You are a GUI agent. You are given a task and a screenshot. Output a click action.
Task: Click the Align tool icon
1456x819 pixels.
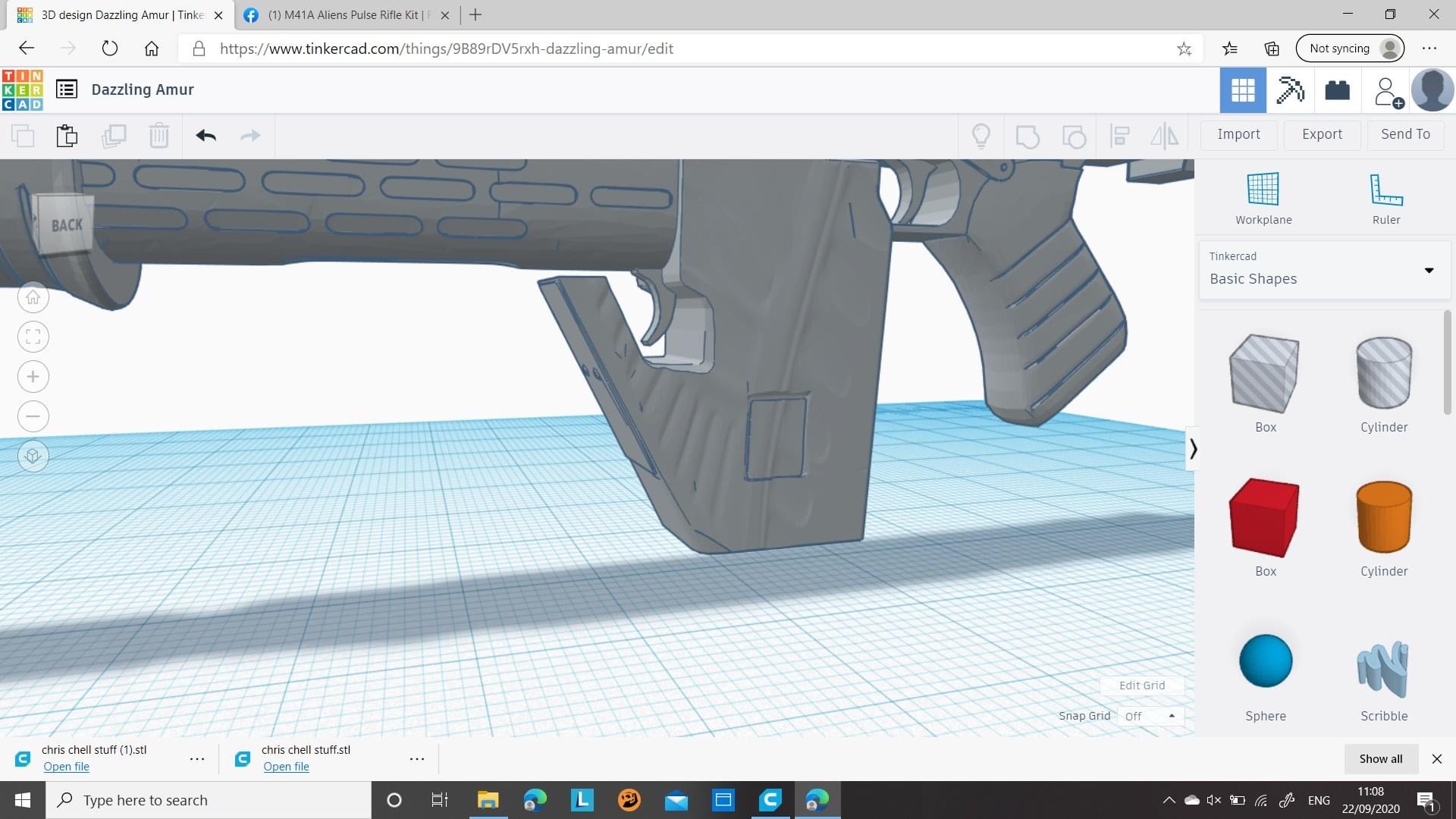click(1119, 136)
